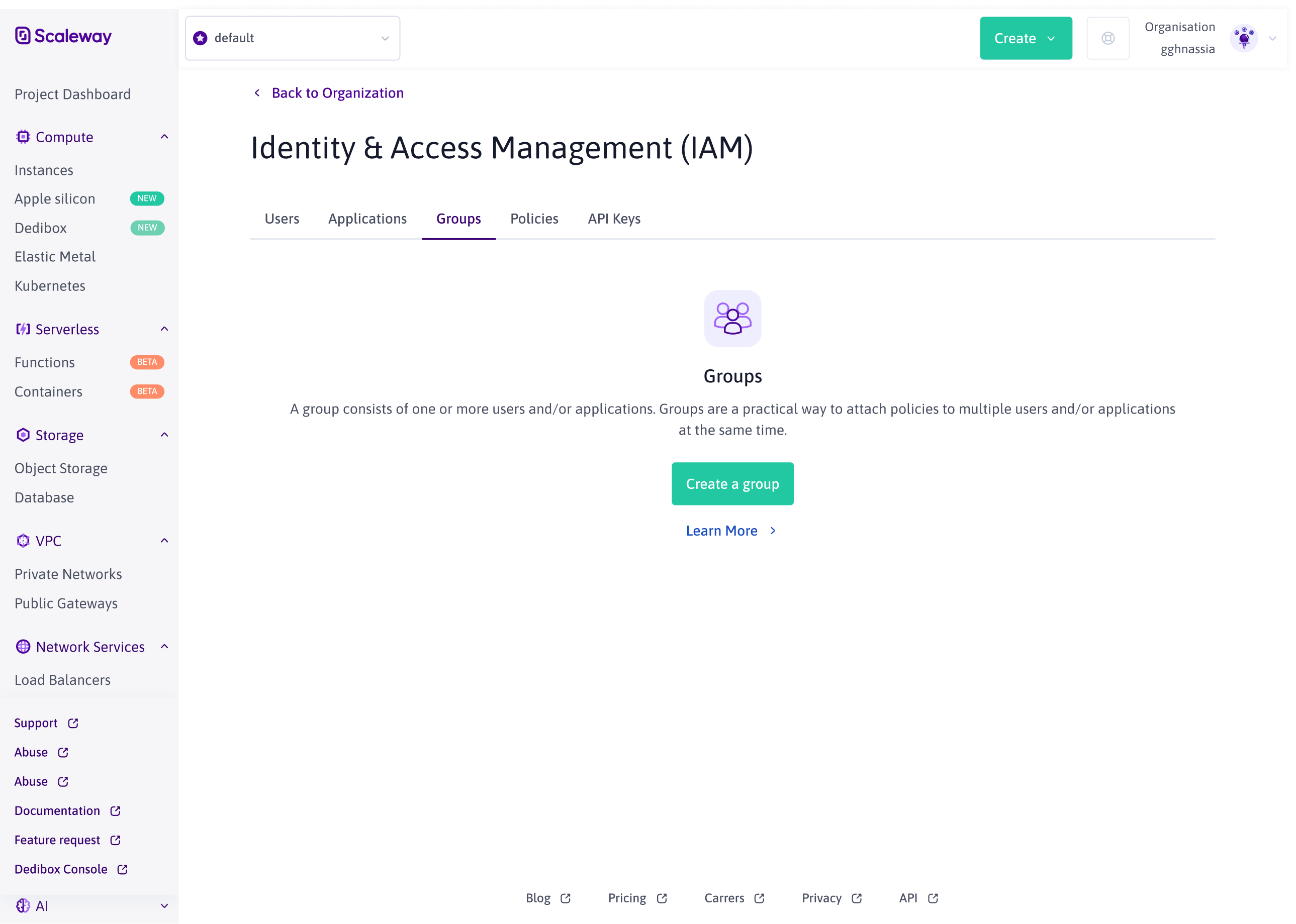Open the default project dropdown
The image size is (1296, 924).
tap(293, 38)
